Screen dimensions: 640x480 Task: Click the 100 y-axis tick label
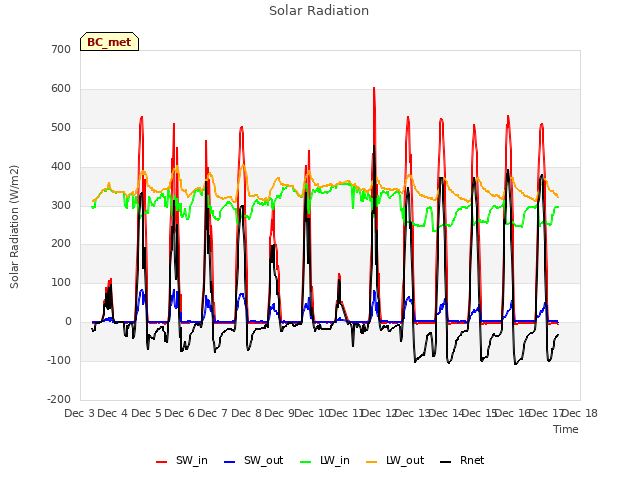pyautogui.click(x=61, y=282)
